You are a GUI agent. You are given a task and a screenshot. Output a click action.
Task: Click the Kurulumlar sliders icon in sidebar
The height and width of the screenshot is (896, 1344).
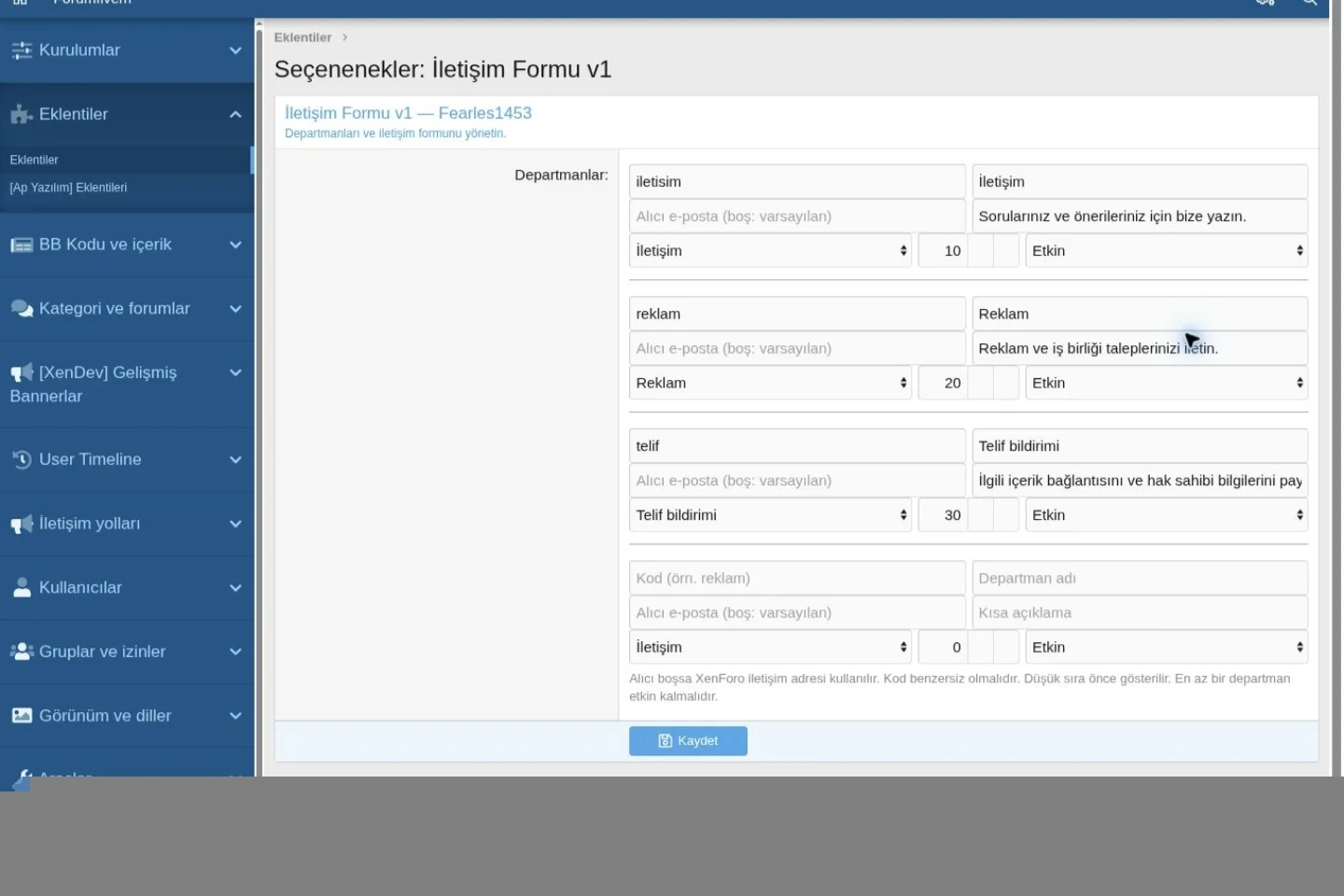(x=21, y=50)
